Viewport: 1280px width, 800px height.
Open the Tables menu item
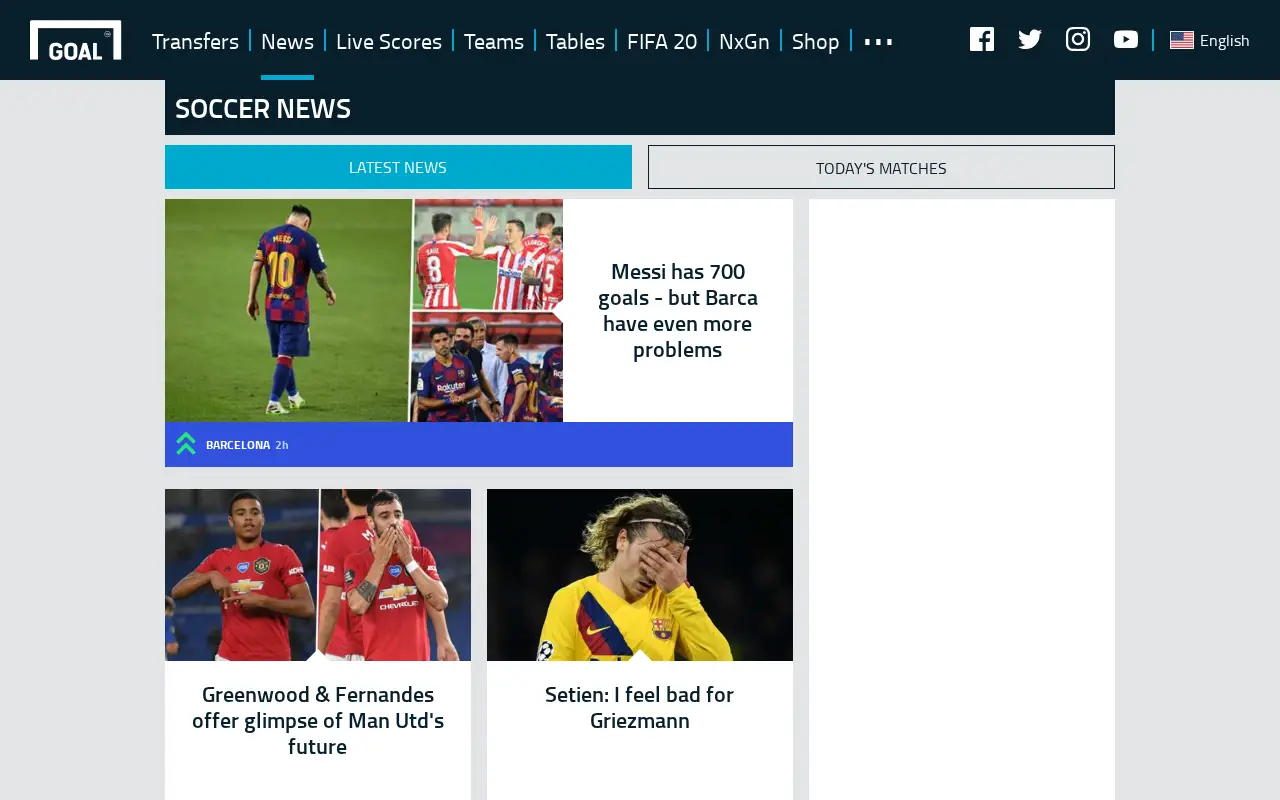pos(575,41)
